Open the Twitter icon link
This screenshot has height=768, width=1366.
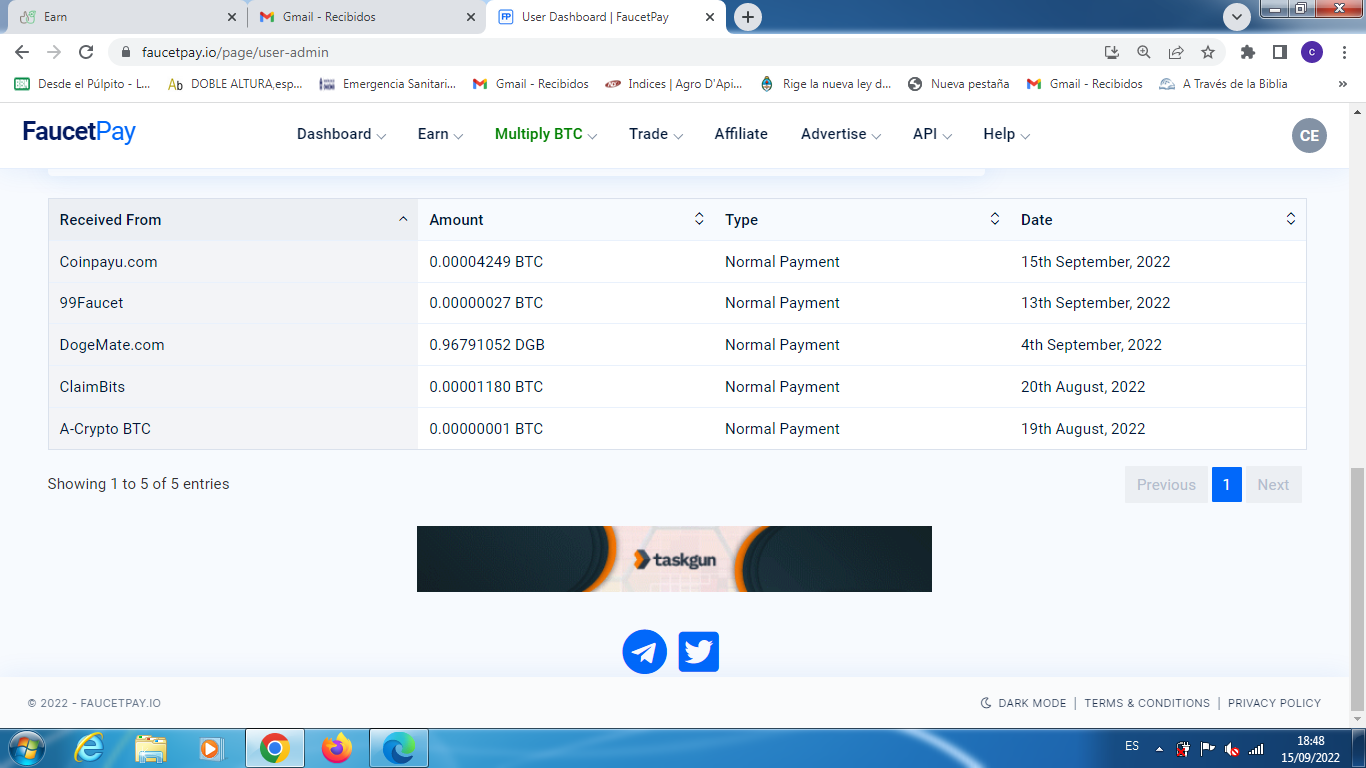click(x=698, y=652)
